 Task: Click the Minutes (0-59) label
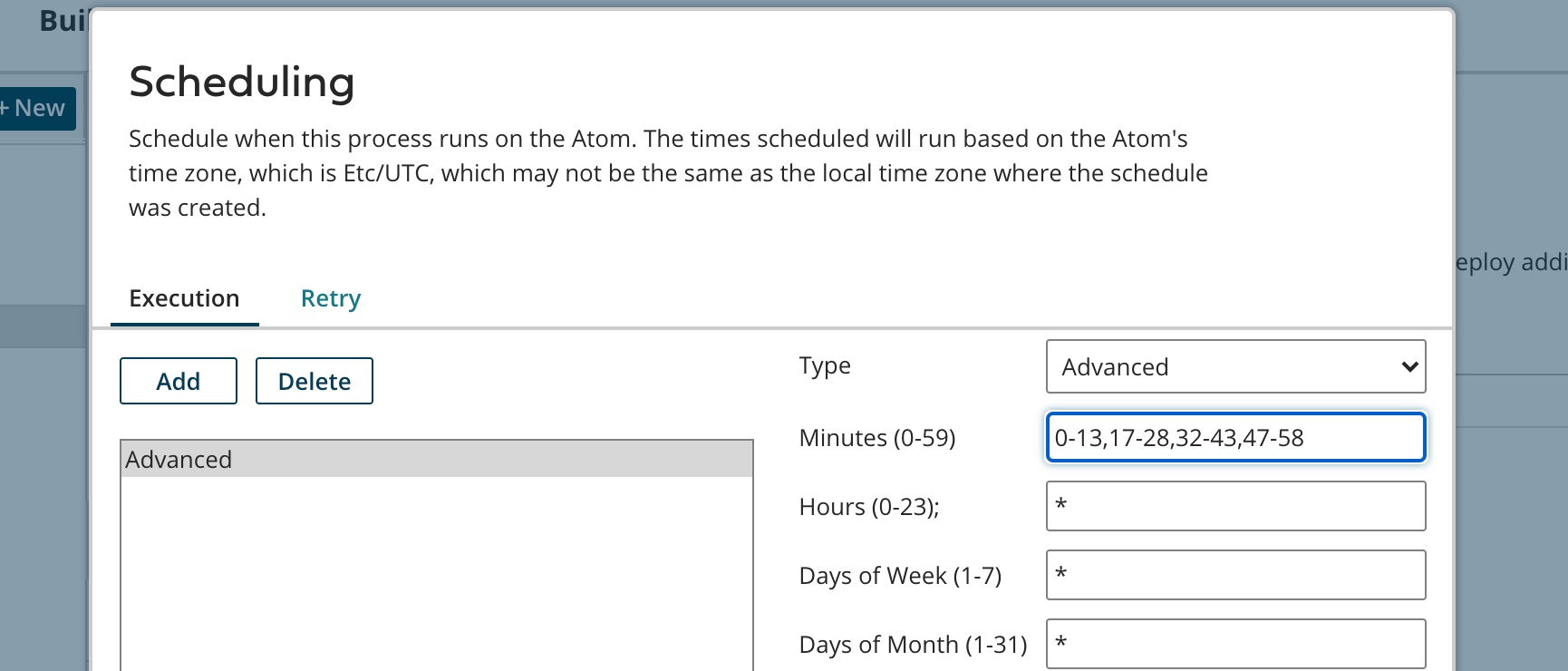point(877,438)
